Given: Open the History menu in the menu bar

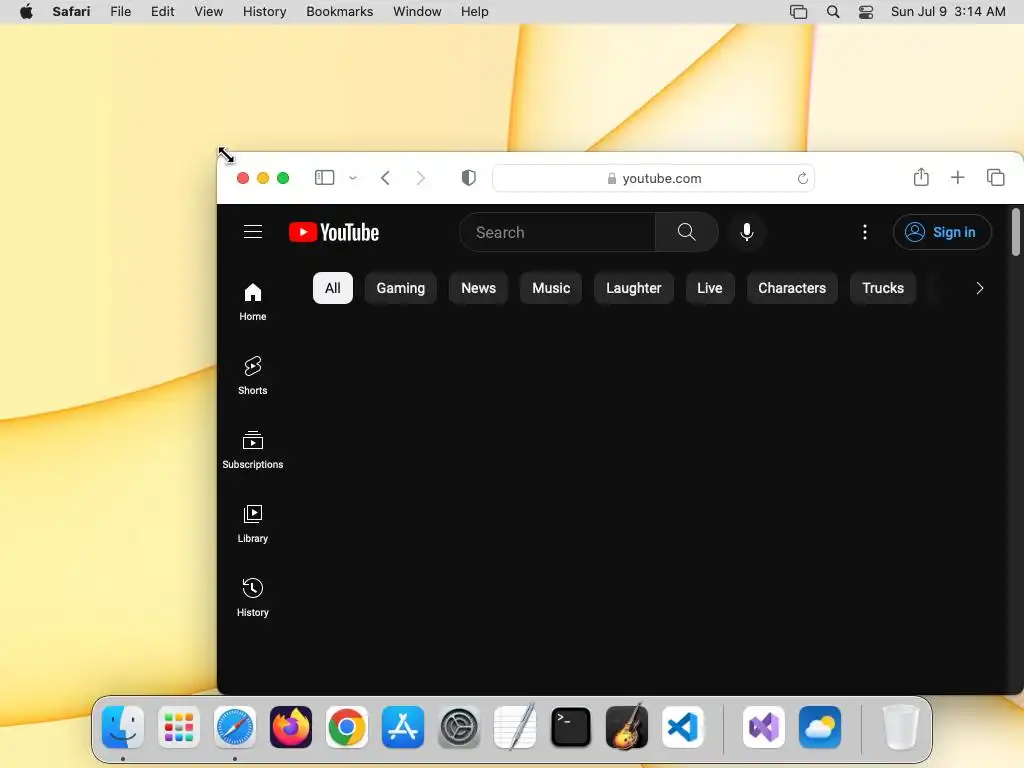Looking at the screenshot, I should pos(264,11).
